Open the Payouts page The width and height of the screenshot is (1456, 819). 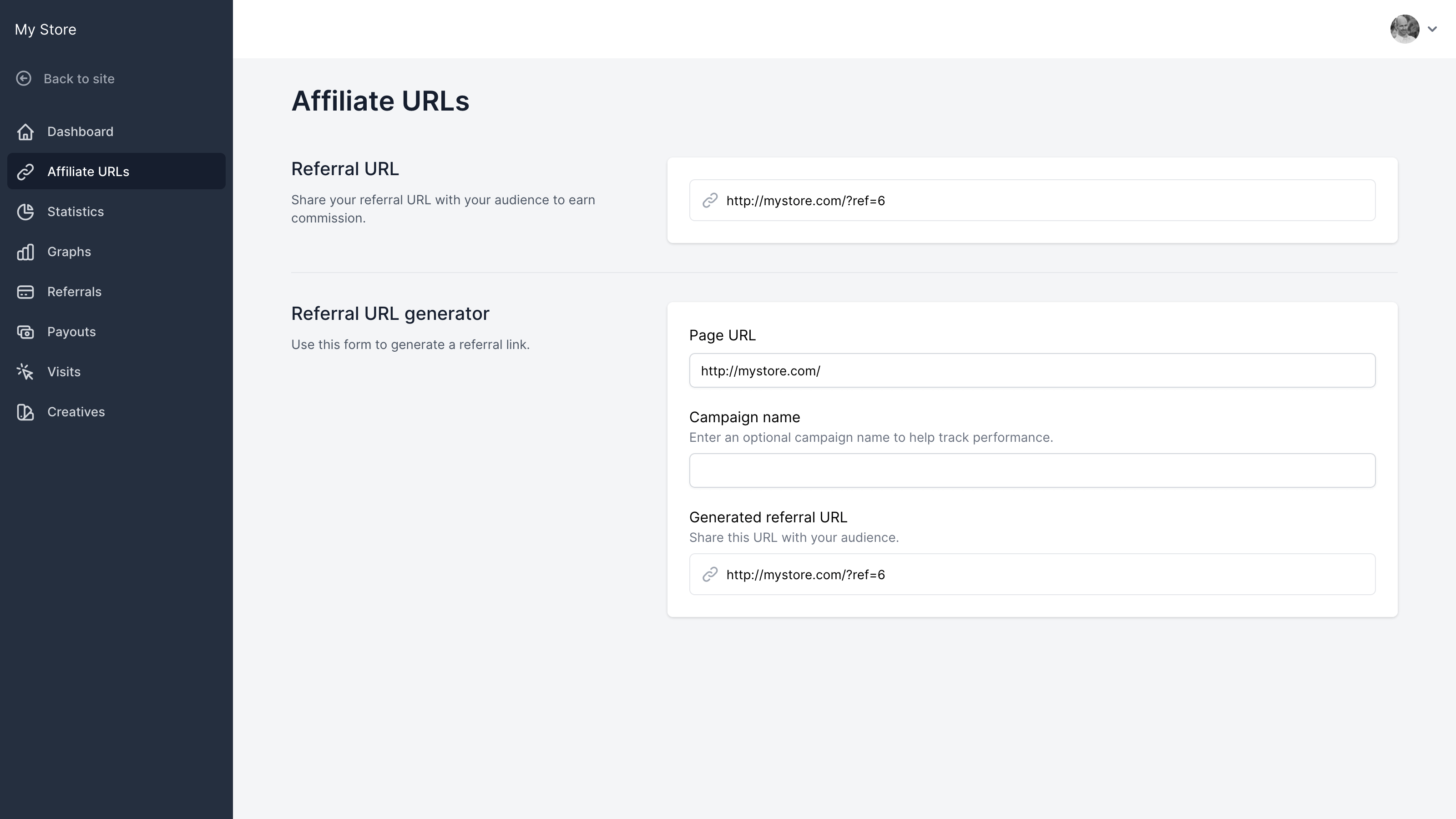point(116,332)
